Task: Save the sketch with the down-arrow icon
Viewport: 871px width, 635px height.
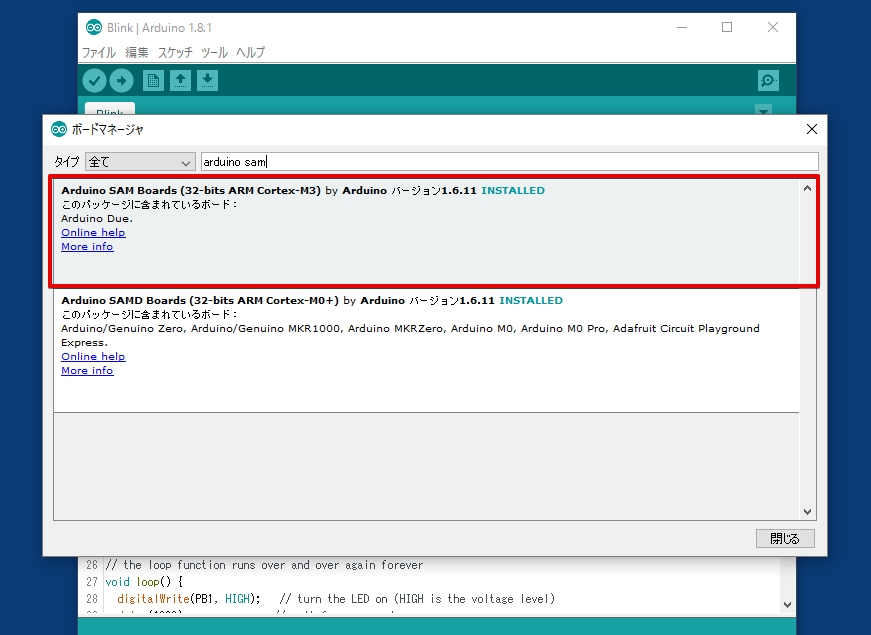Action: point(207,81)
